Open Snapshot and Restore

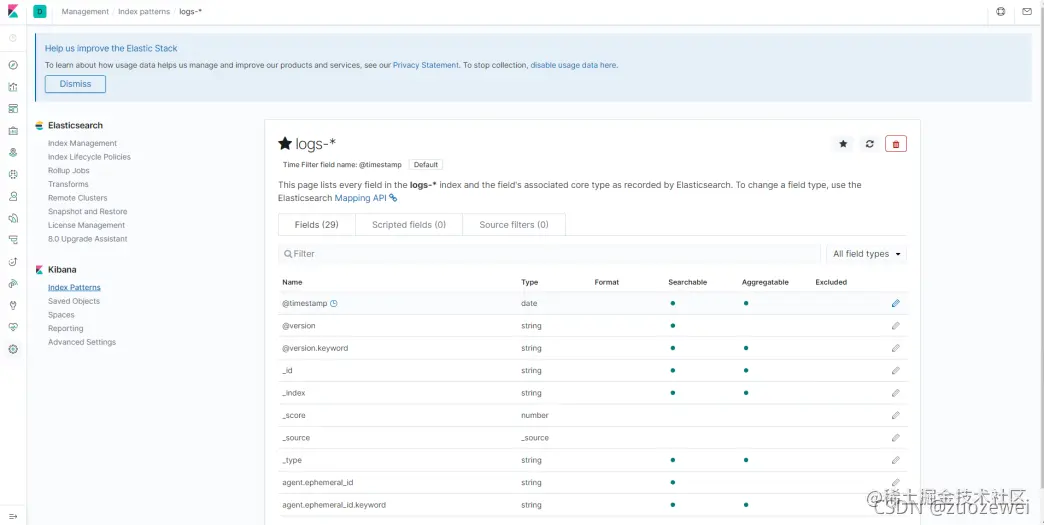point(87,212)
